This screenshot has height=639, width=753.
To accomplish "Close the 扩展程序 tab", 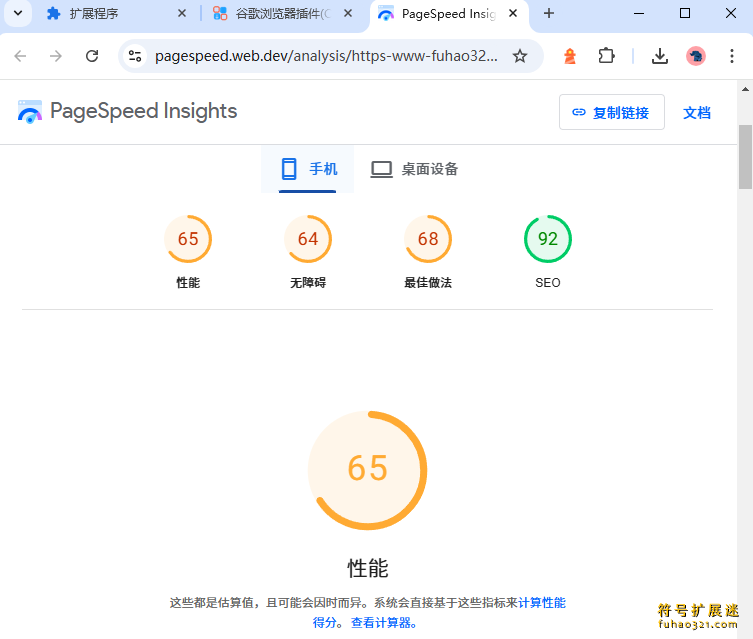I will 182,13.
